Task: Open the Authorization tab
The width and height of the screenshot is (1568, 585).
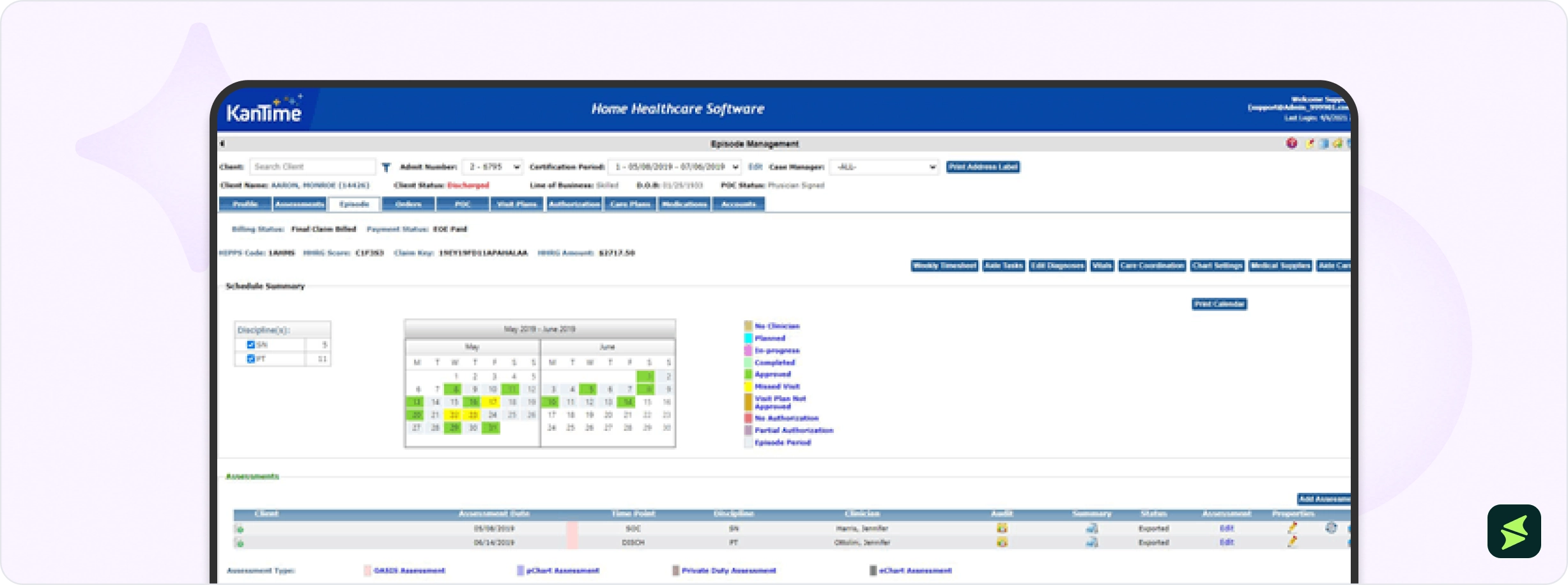Action: [x=574, y=204]
